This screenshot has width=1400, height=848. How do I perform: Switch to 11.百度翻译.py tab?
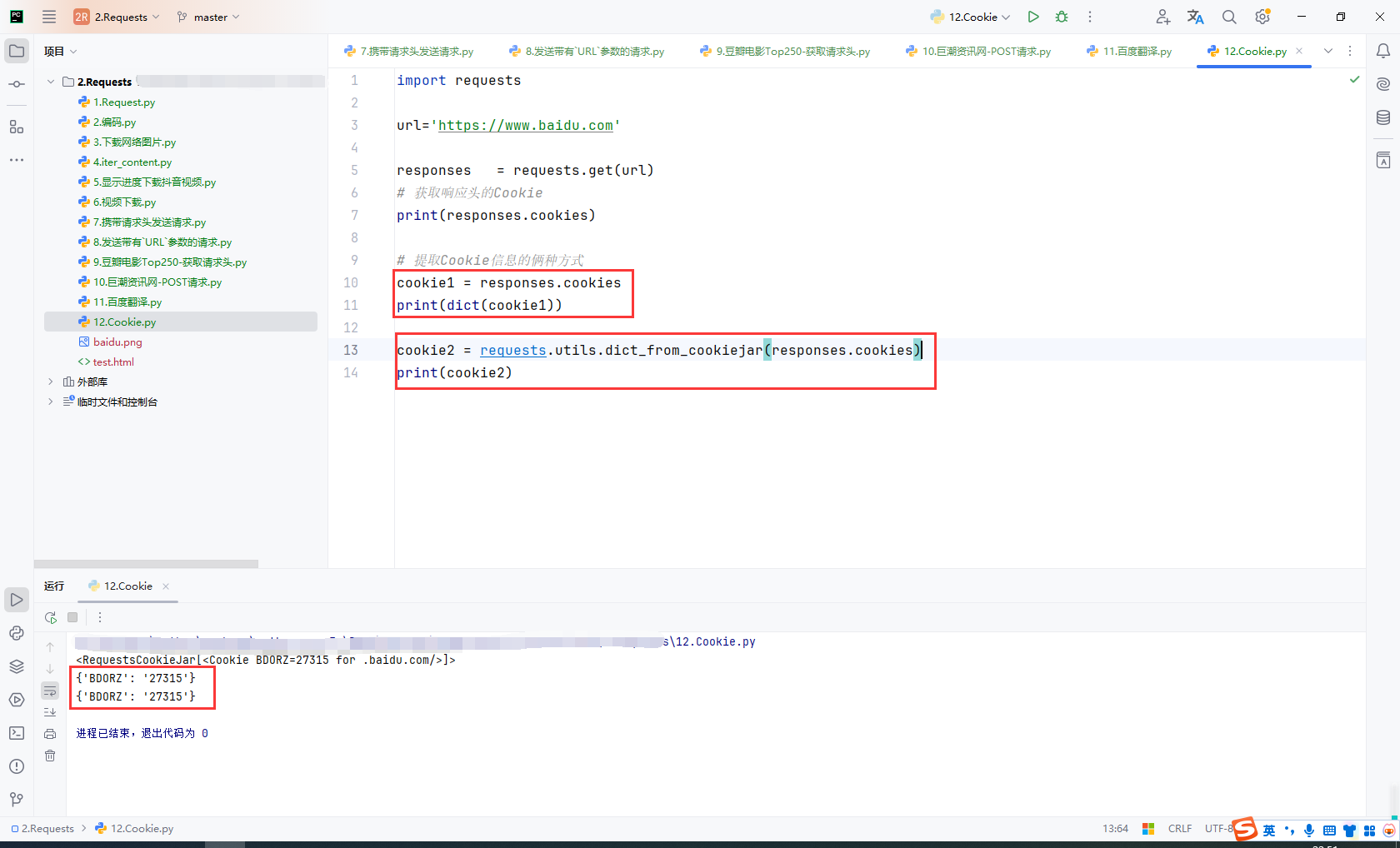(x=1129, y=51)
